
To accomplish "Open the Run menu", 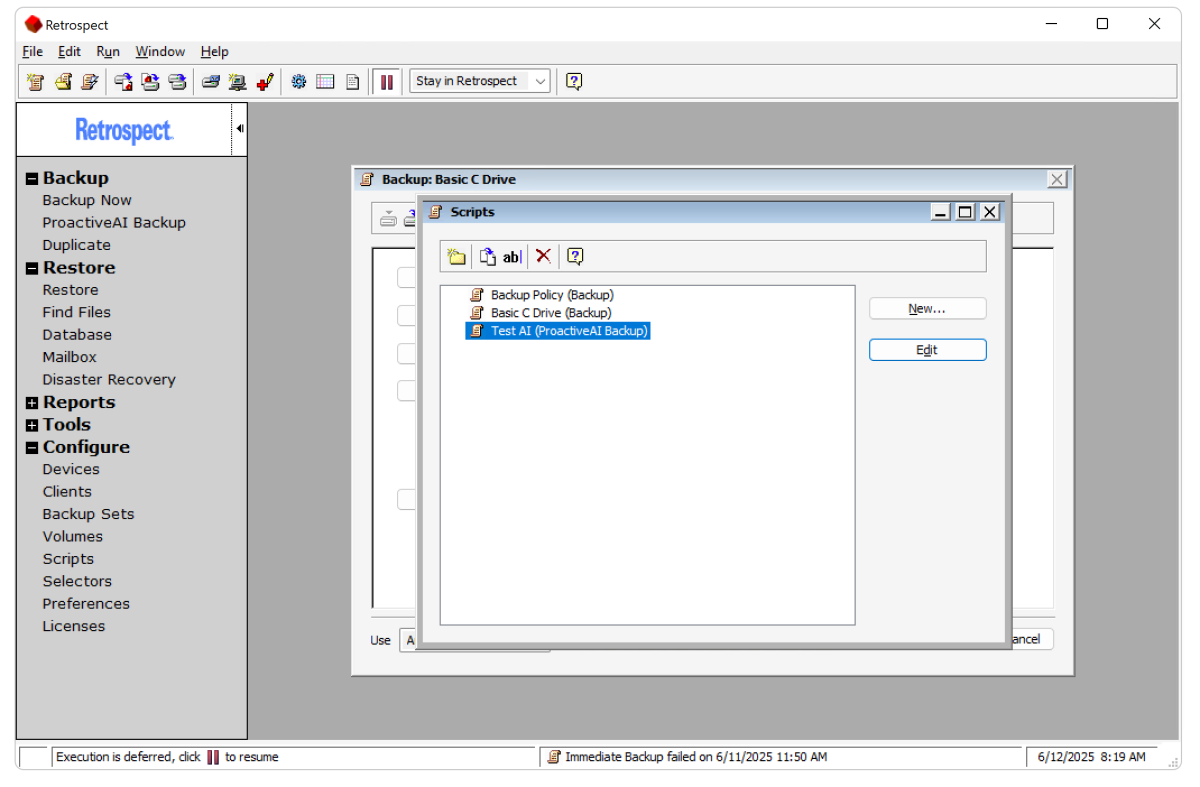I will coord(108,52).
